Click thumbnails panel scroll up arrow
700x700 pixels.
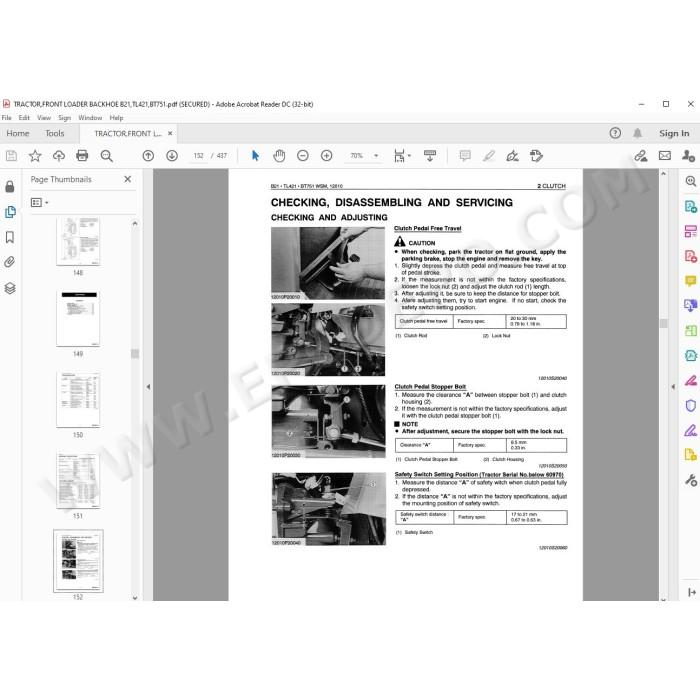pyautogui.click(x=135, y=223)
